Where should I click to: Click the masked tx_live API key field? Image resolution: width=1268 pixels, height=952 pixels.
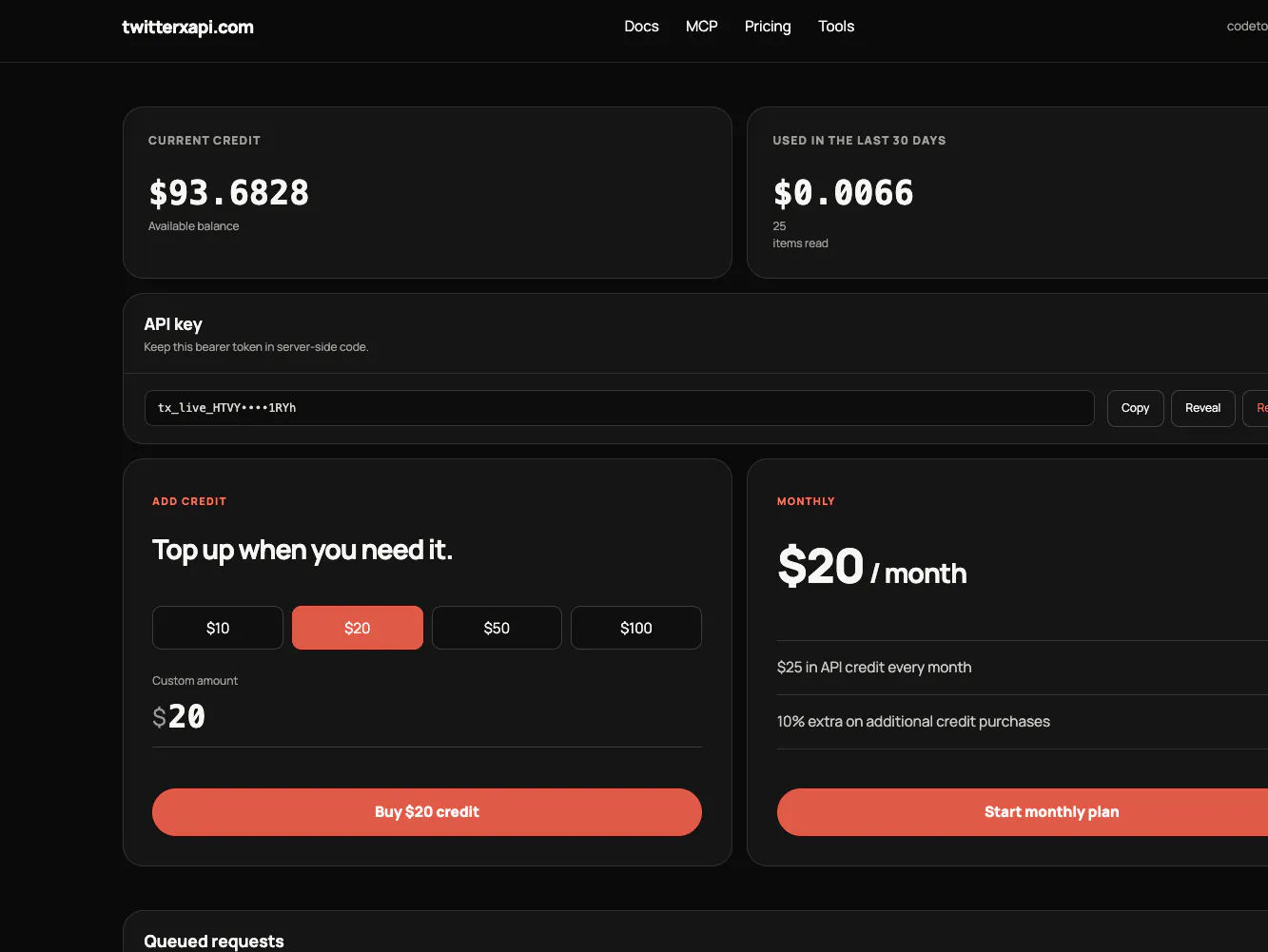pyautogui.click(x=619, y=408)
